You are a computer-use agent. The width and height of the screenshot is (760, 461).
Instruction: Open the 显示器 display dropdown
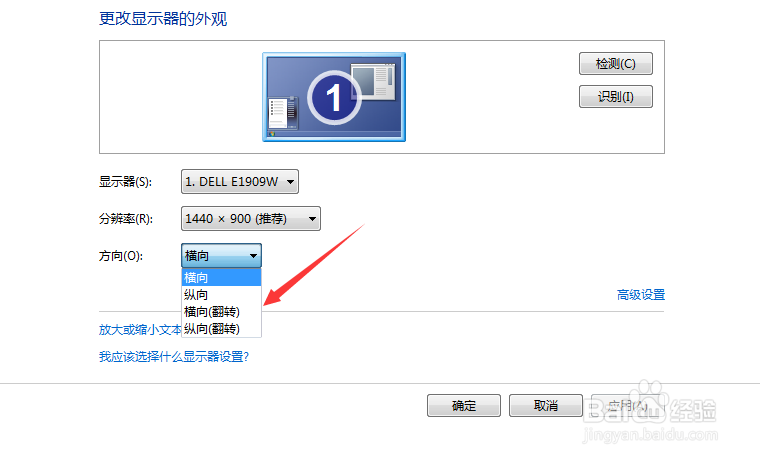290,182
